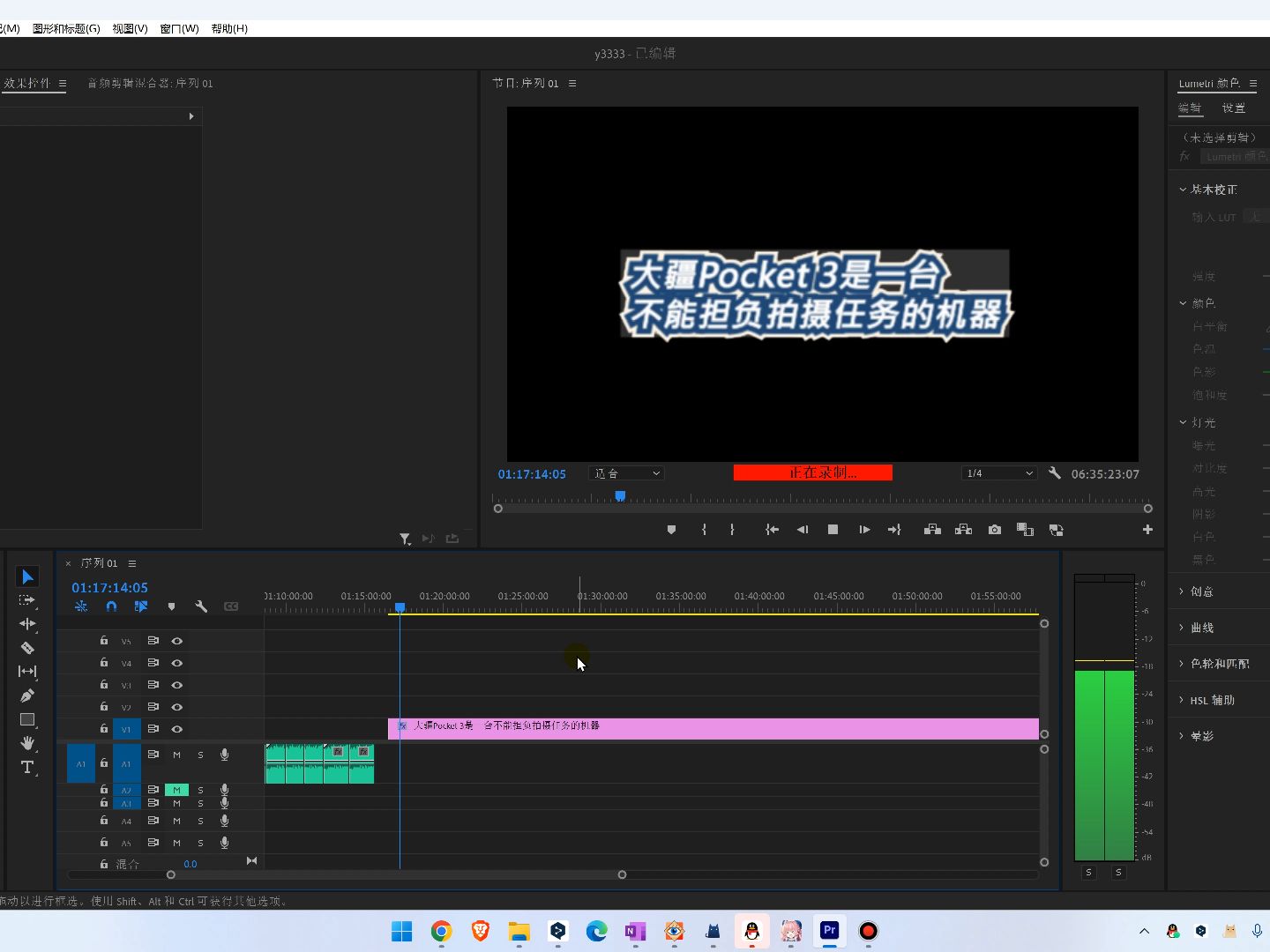Add marker in the timeline panel

click(171, 606)
